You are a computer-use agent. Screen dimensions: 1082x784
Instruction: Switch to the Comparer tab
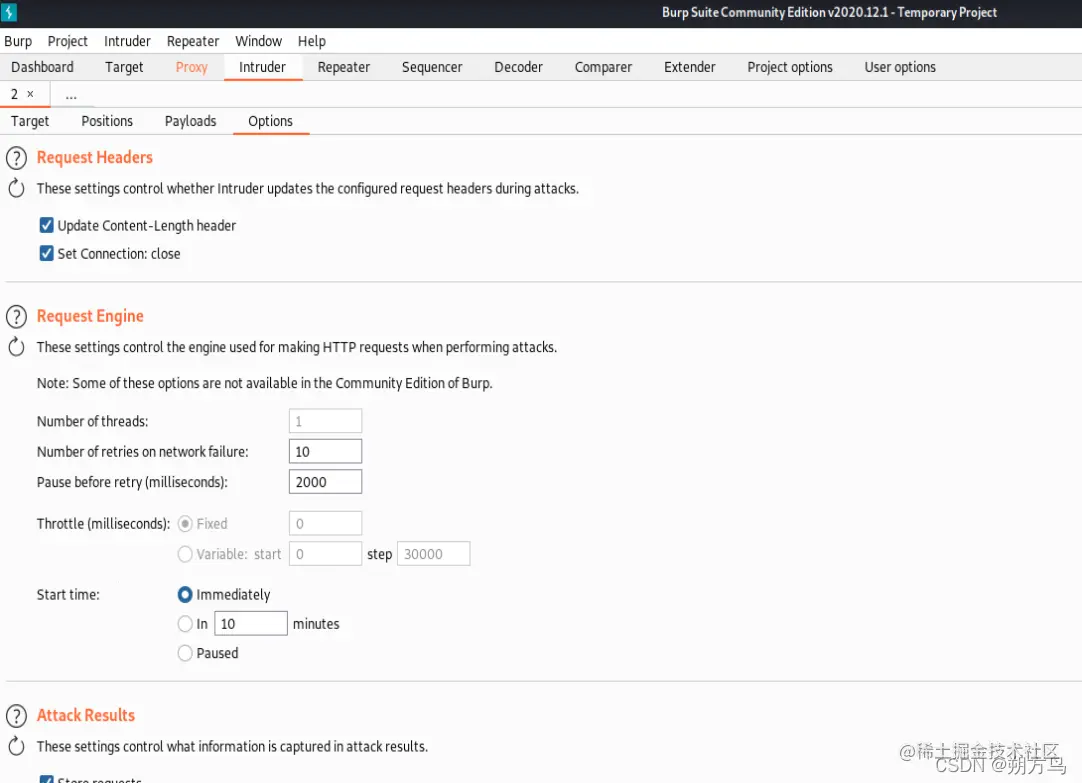[603, 67]
